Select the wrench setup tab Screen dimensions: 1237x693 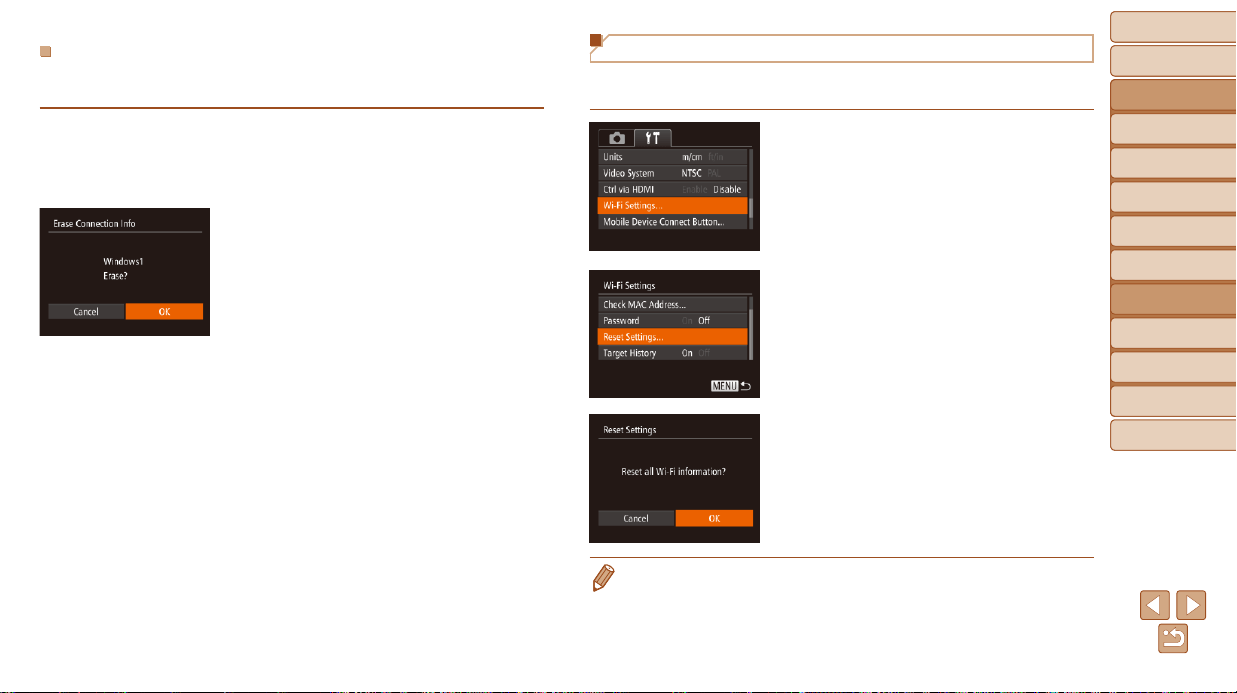click(x=655, y=138)
